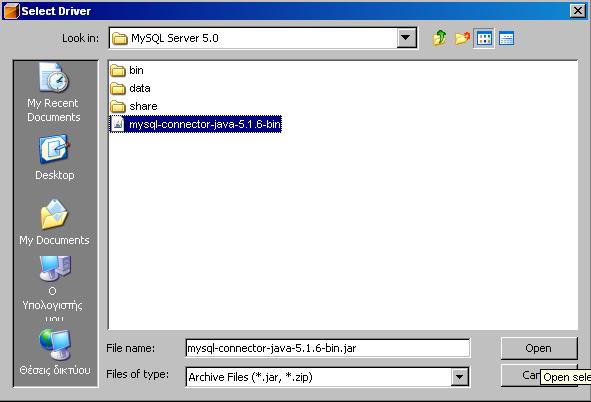Viewport: 591px width, 402px height.
Task: Select the data folder
Action: (x=130, y=88)
